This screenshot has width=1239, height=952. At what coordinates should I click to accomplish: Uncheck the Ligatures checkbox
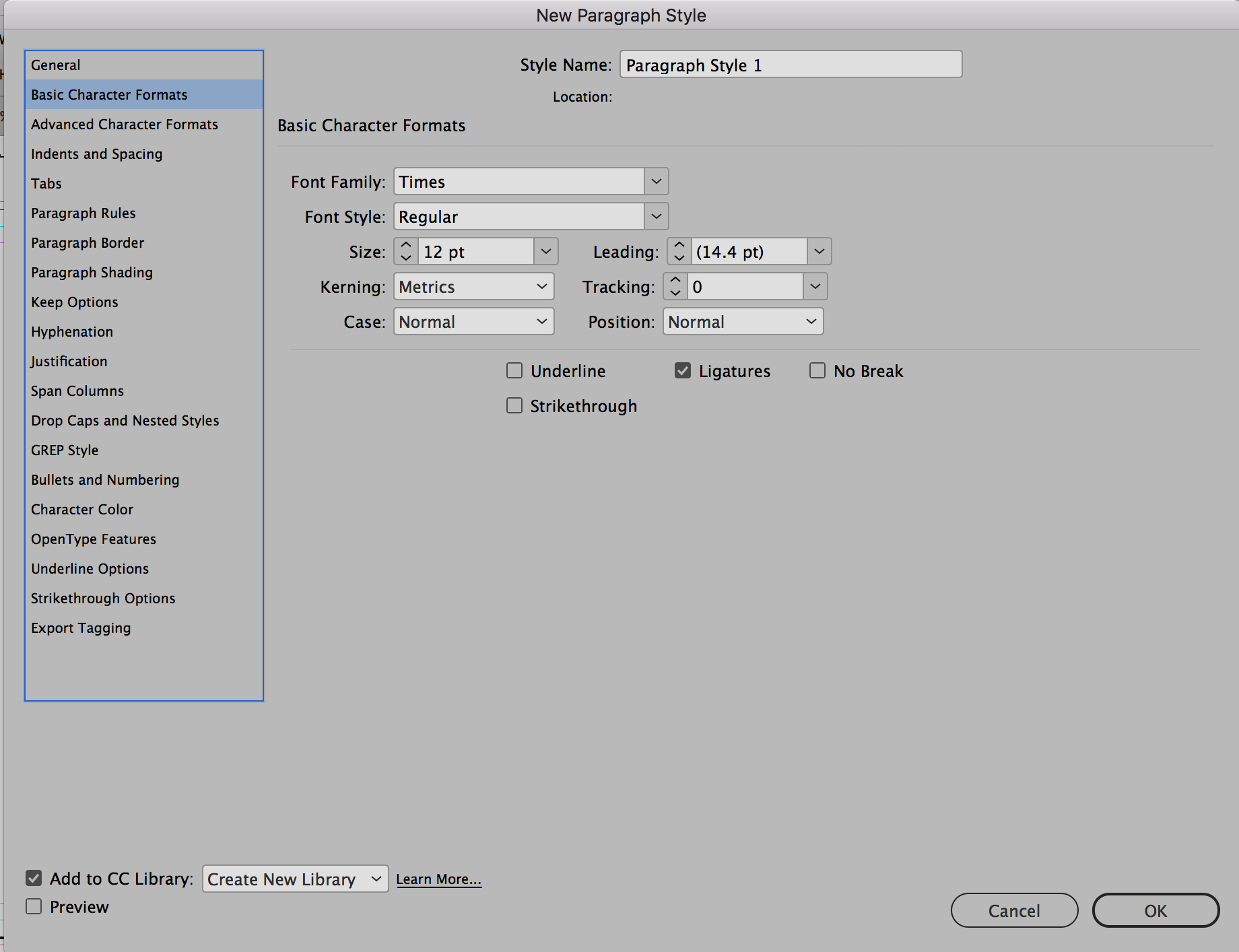click(683, 371)
